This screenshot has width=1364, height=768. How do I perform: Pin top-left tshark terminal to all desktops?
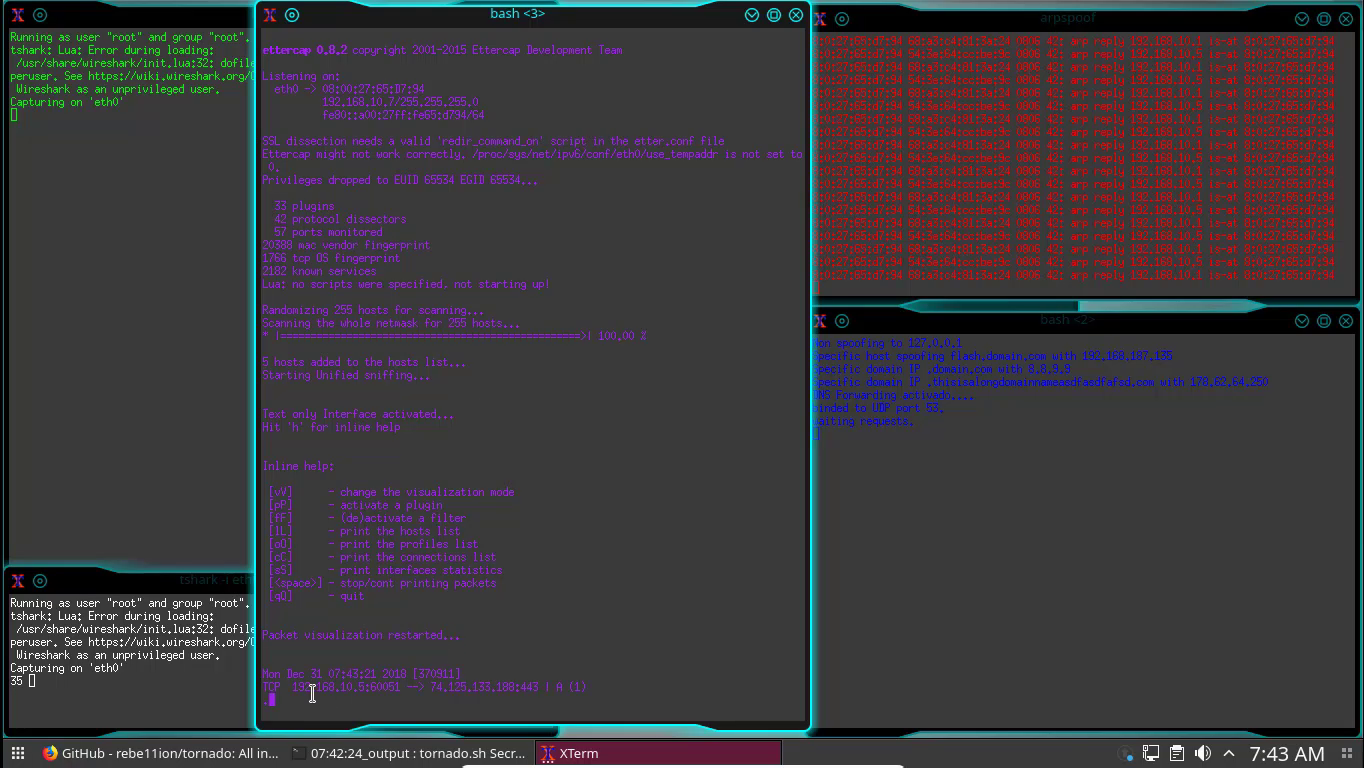(40, 15)
